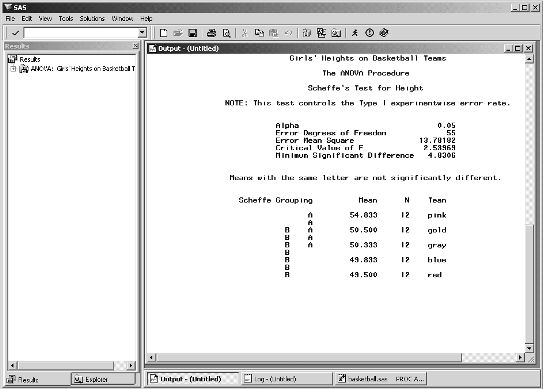This screenshot has width=543, height=389.
Task: Click the Output horizontal scrollbar thumb
Action: 309,357
